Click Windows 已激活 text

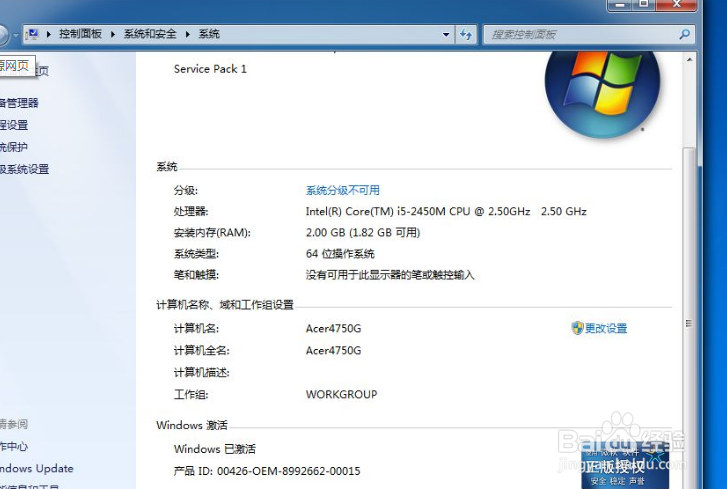point(215,449)
